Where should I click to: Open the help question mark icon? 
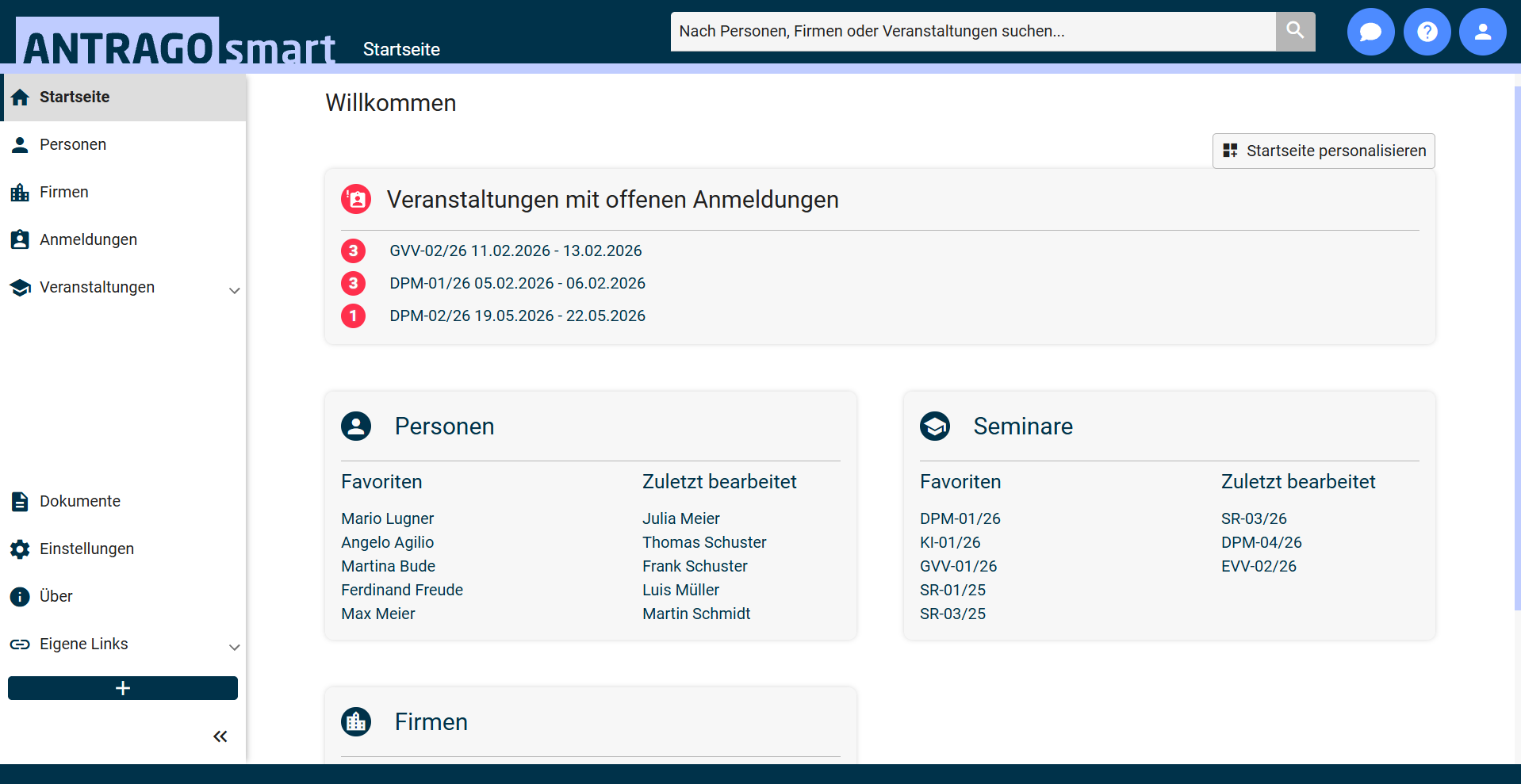(x=1427, y=32)
